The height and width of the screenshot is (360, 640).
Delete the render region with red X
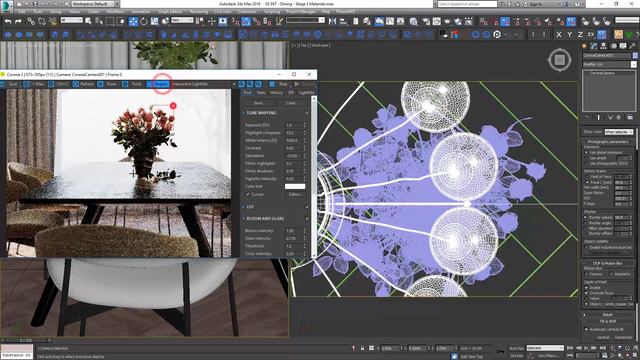[x=173, y=106]
